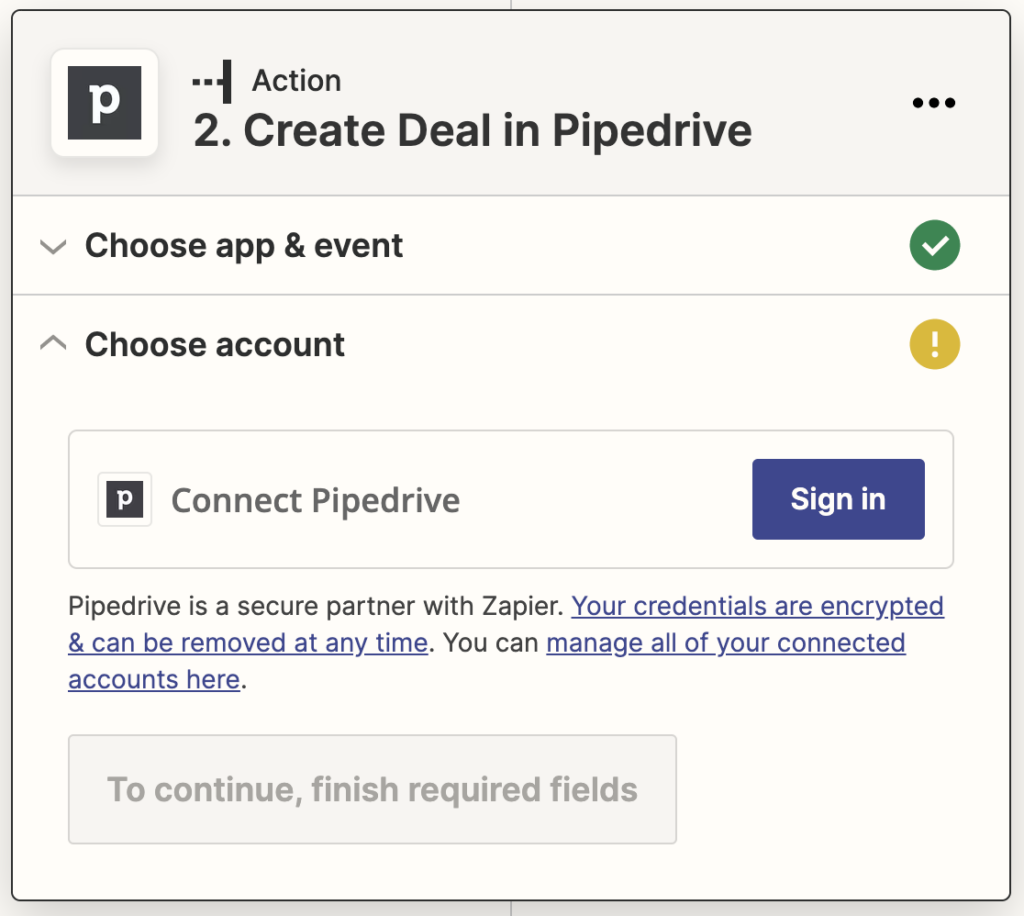
Task: Open manage all connected accounts link
Action: click(725, 643)
